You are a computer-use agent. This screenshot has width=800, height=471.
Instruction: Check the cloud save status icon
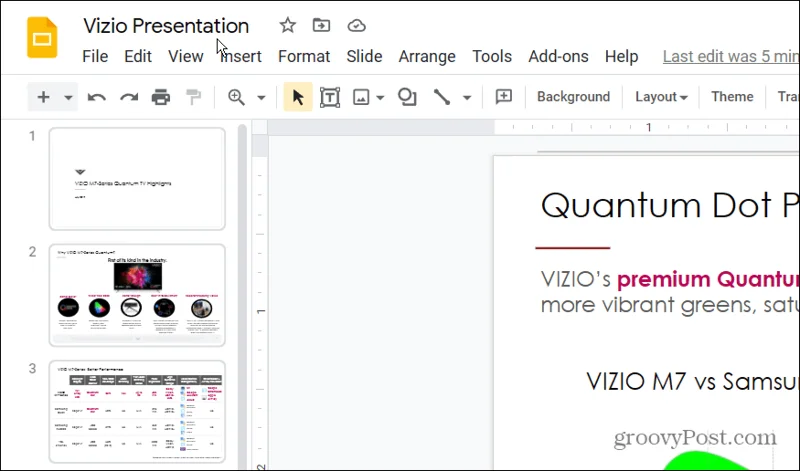tap(356, 26)
